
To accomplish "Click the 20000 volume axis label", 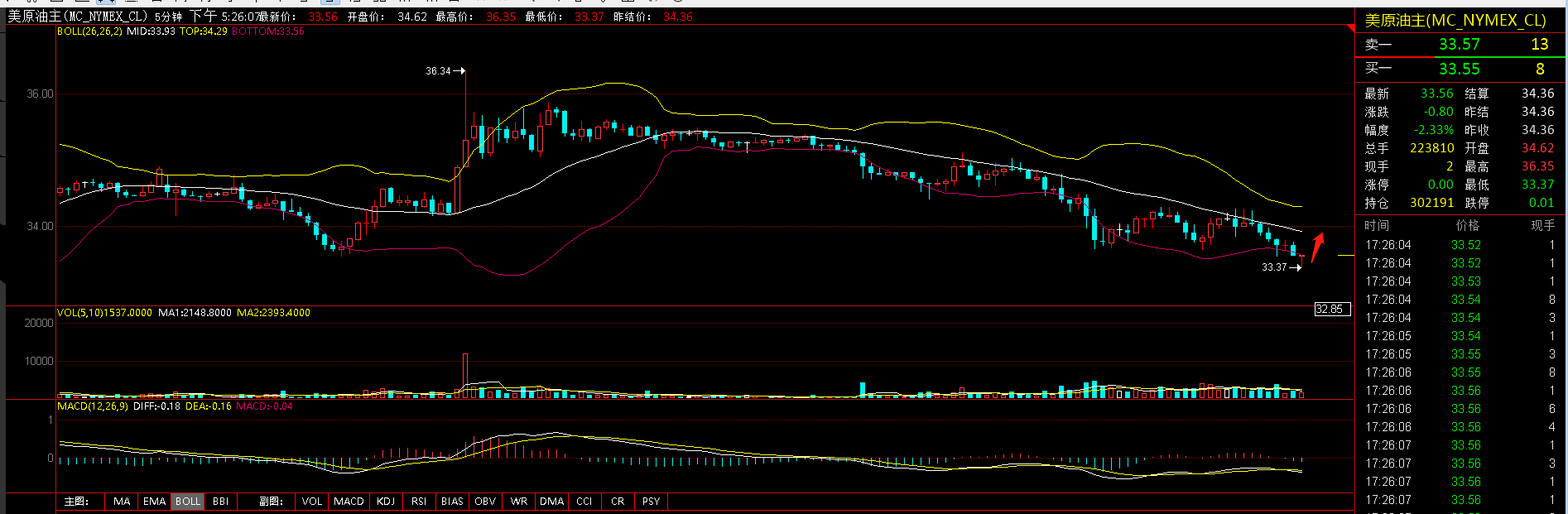I will 39,324.
